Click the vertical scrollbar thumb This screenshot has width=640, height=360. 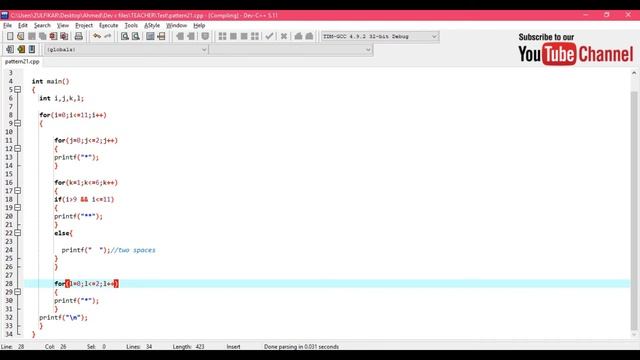tap(634, 210)
